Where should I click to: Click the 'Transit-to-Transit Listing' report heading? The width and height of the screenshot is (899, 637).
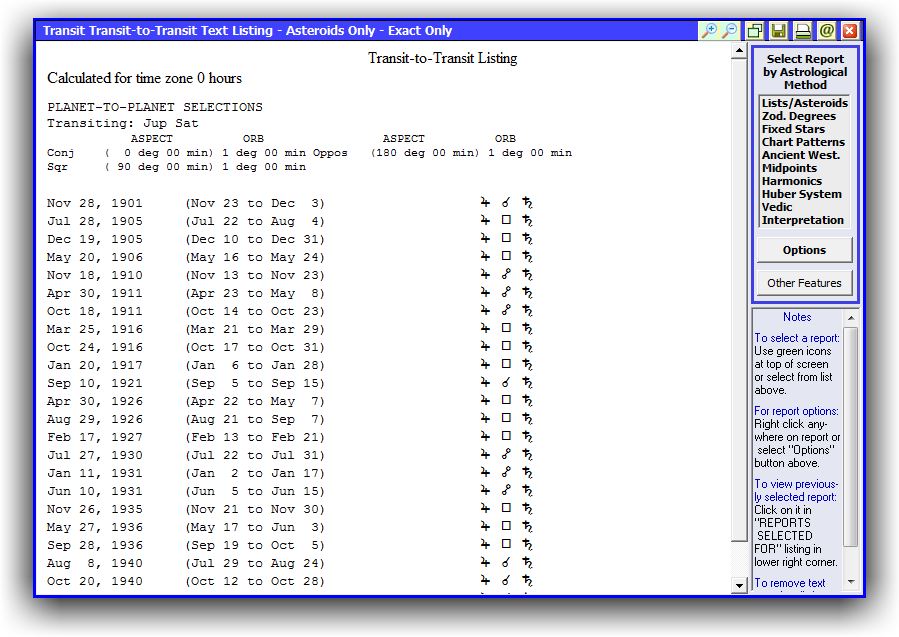tap(443, 58)
